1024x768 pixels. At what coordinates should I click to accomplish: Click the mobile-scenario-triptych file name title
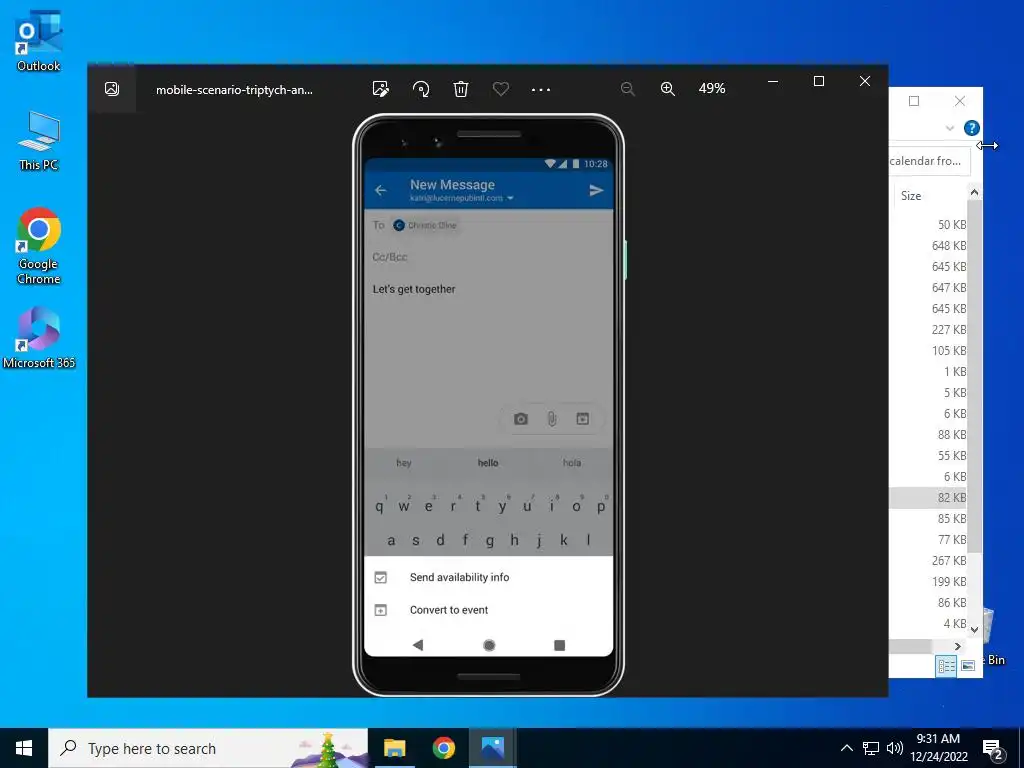pyautogui.click(x=234, y=90)
